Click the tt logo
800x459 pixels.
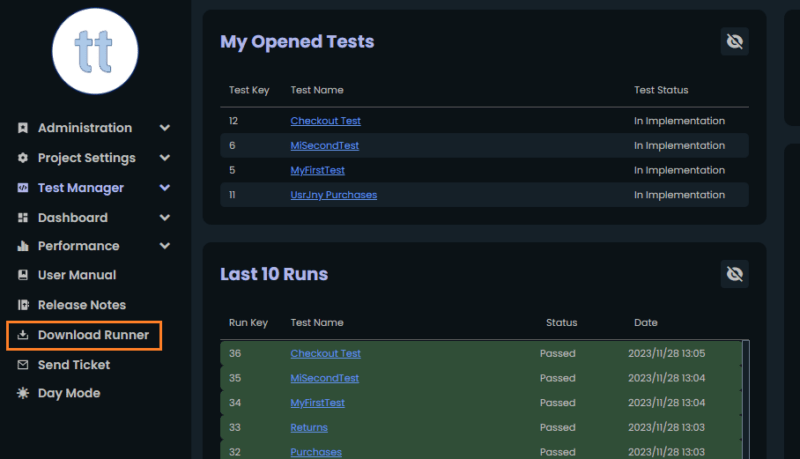point(95,51)
